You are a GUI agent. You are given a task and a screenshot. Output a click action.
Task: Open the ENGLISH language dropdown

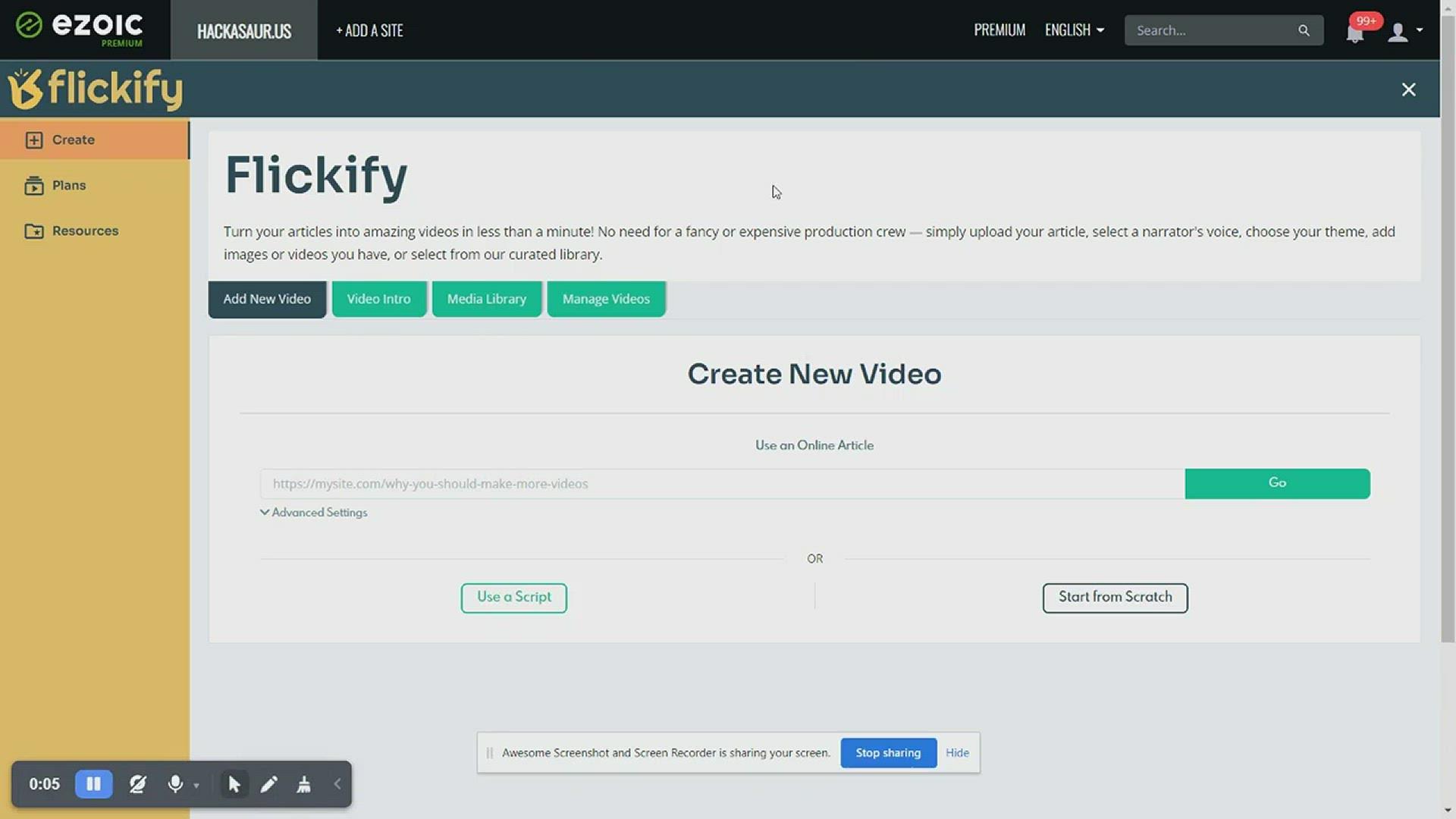1074,30
